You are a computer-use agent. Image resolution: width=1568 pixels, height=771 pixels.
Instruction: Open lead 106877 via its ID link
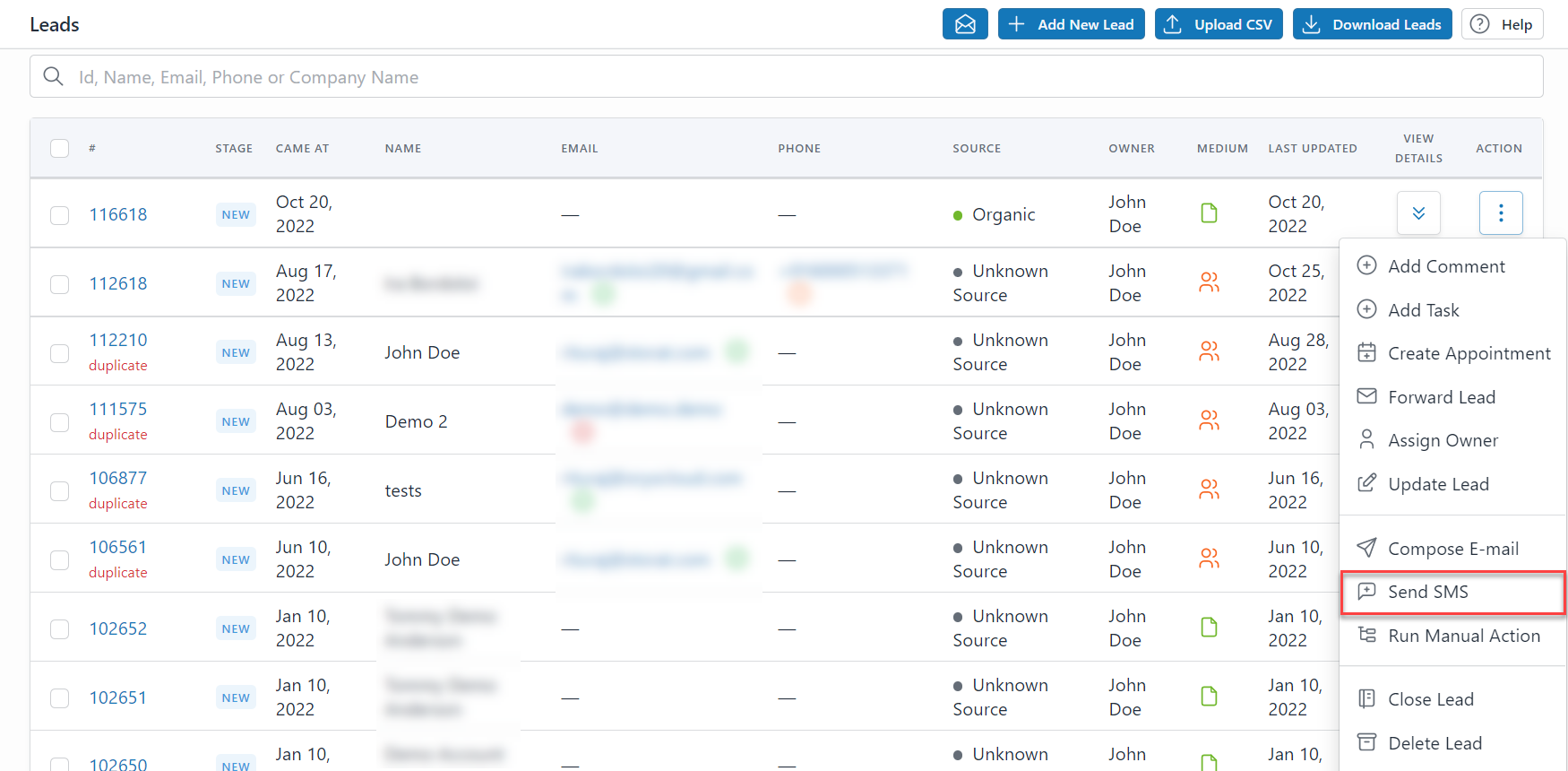tap(117, 479)
